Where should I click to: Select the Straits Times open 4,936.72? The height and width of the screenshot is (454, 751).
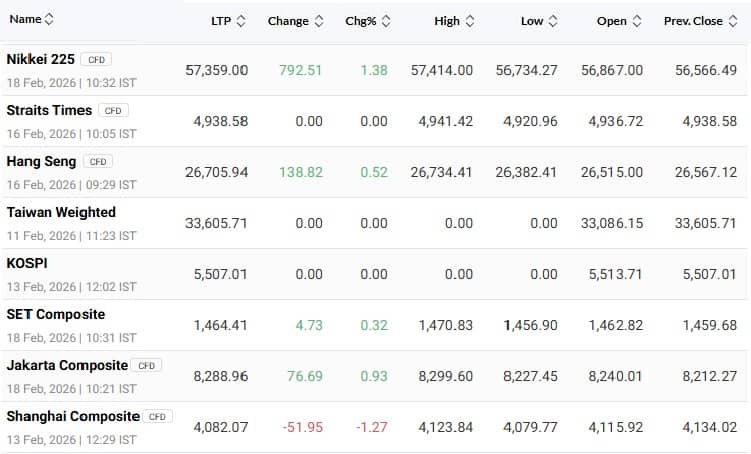click(616, 121)
